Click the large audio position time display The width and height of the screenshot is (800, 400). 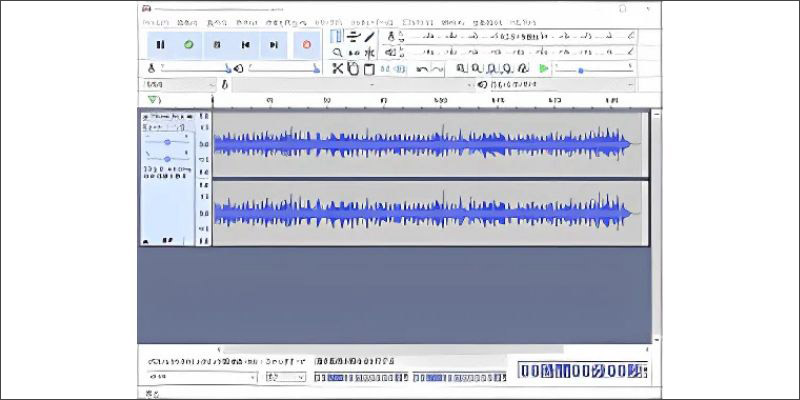[583, 370]
